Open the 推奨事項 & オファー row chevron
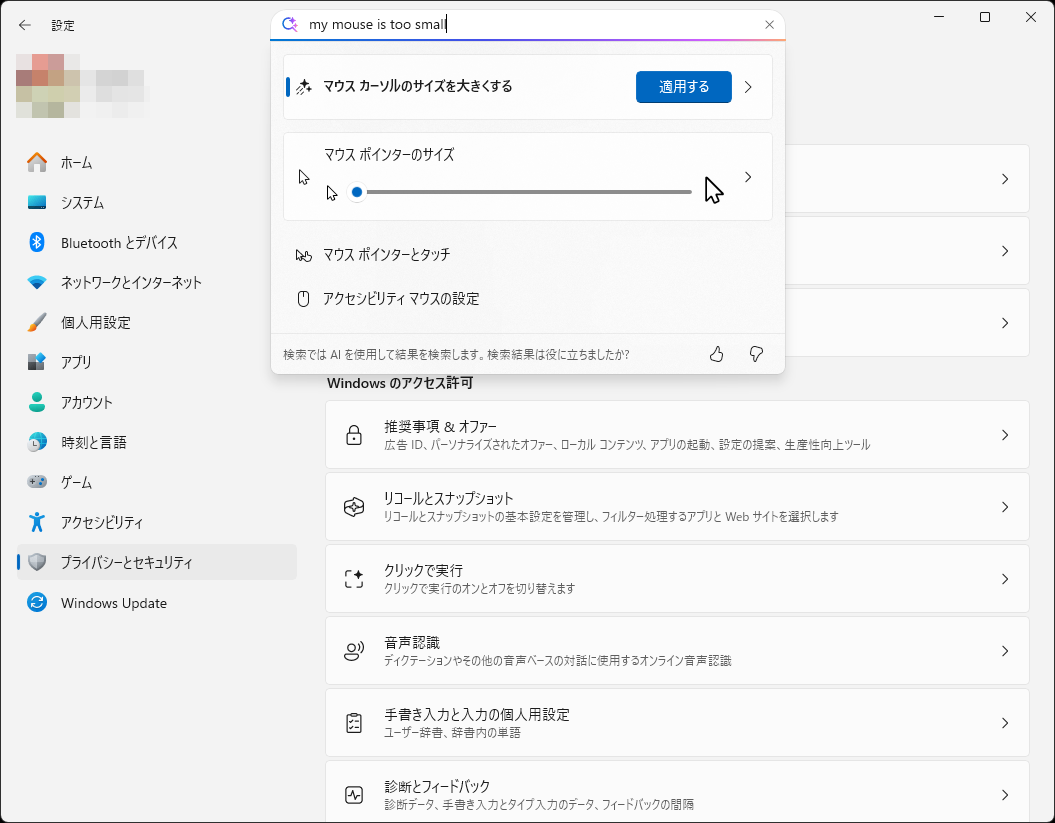The width and height of the screenshot is (1055, 823). coord(1004,434)
